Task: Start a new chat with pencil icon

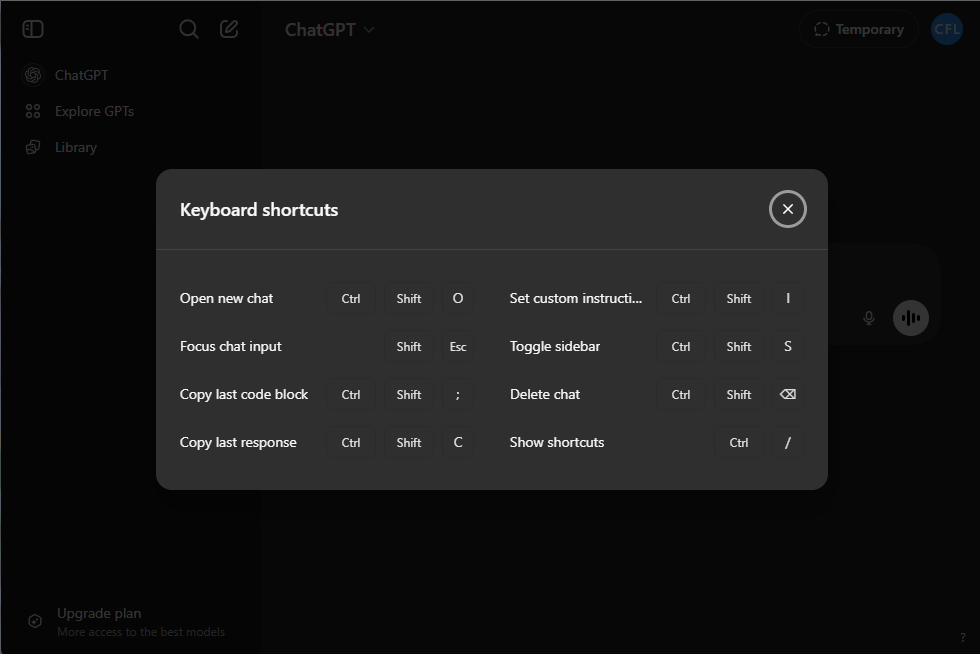Action: 229,29
